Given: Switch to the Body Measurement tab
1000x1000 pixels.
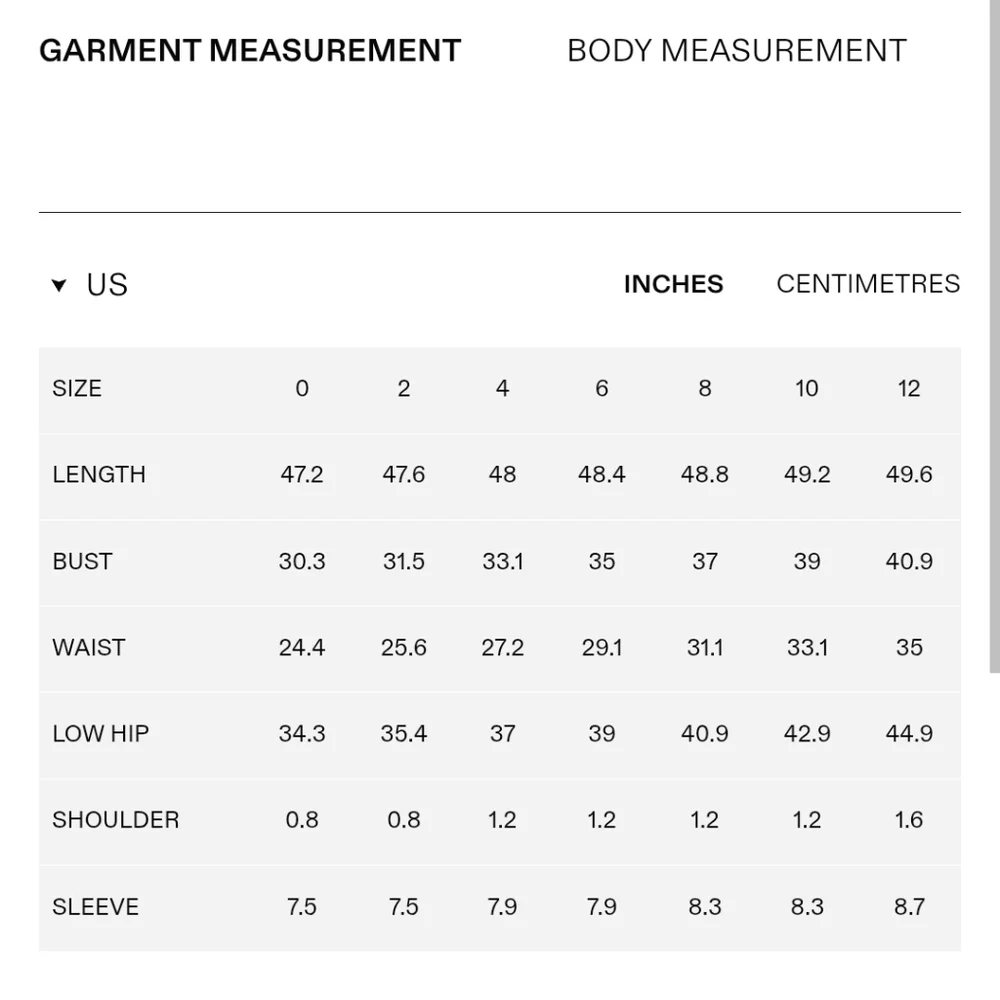Looking at the screenshot, I should tap(736, 51).
